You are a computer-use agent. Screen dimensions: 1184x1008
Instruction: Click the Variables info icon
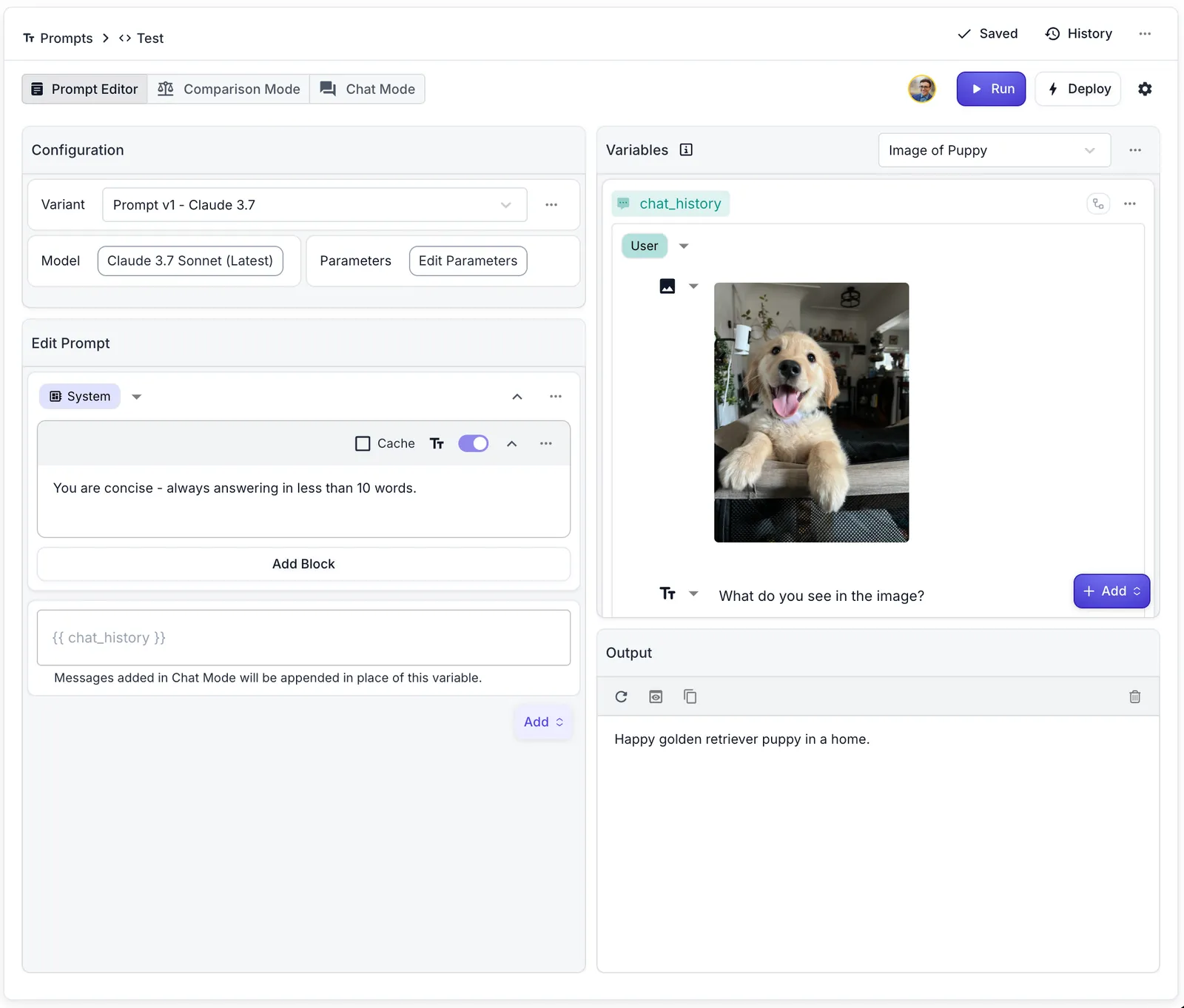coord(686,149)
